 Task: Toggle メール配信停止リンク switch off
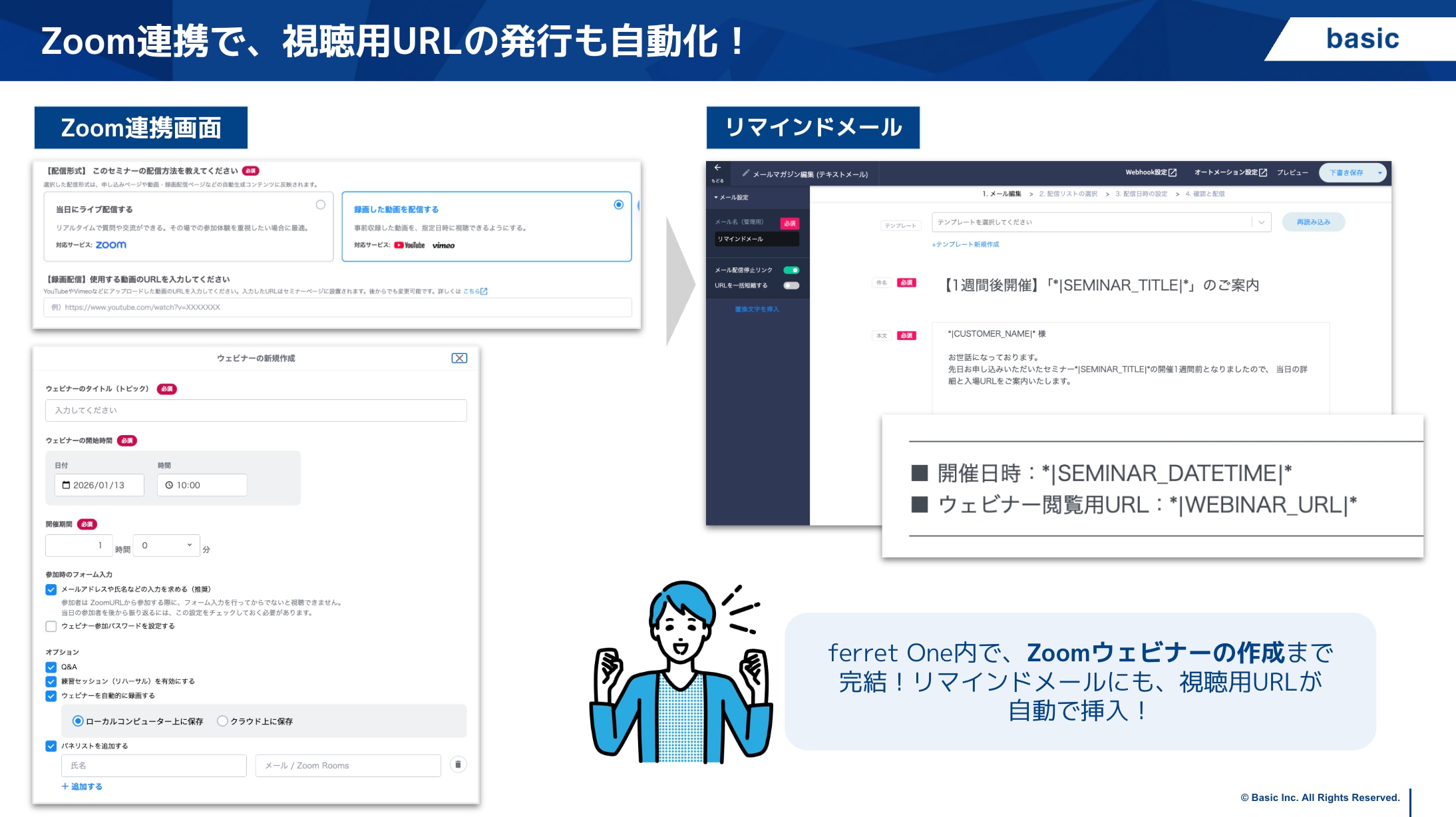[791, 270]
